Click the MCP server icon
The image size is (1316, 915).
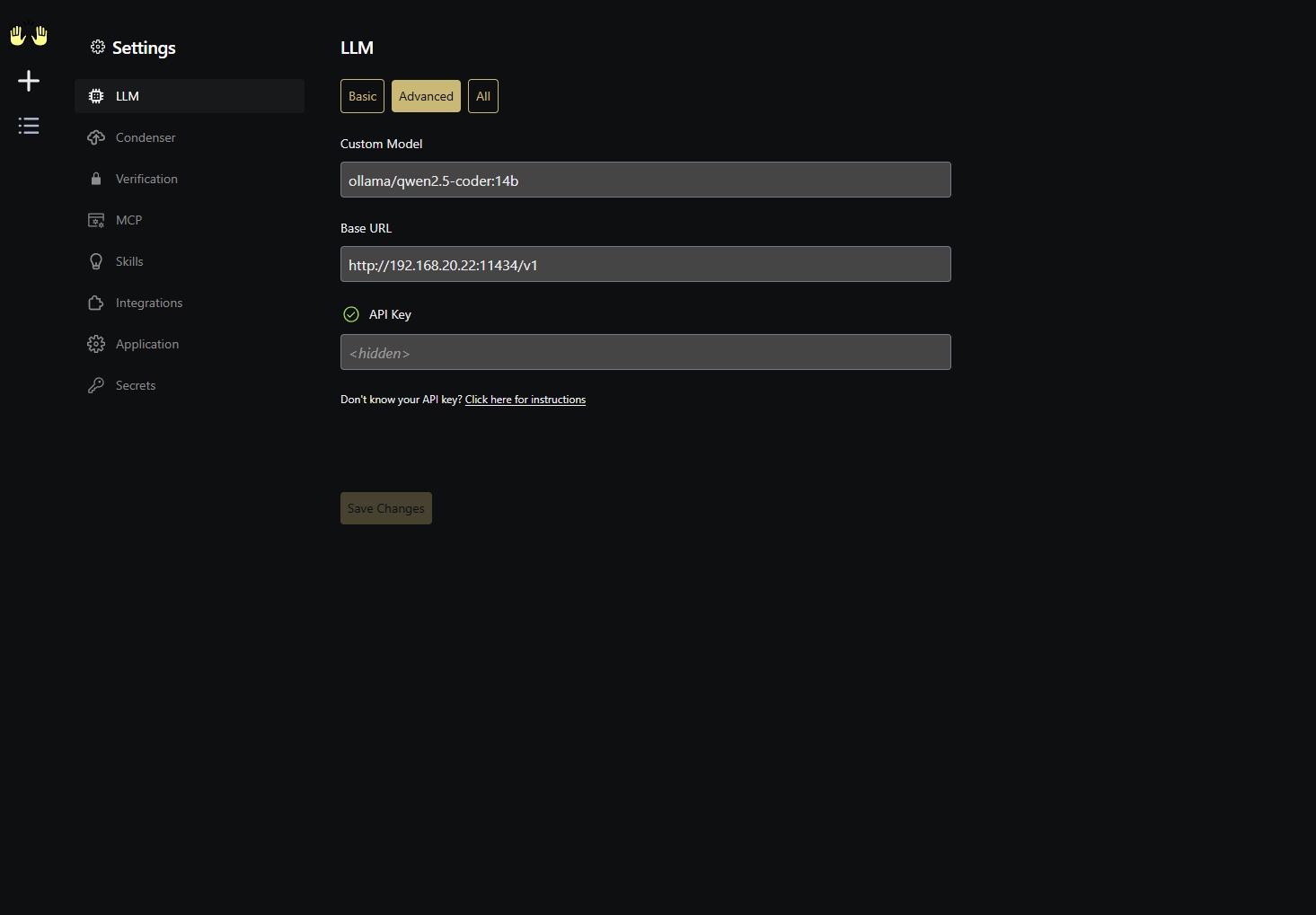point(96,220)
